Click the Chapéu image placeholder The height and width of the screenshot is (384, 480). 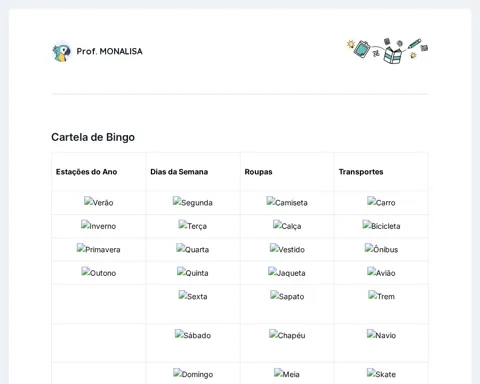pos(287,335)
